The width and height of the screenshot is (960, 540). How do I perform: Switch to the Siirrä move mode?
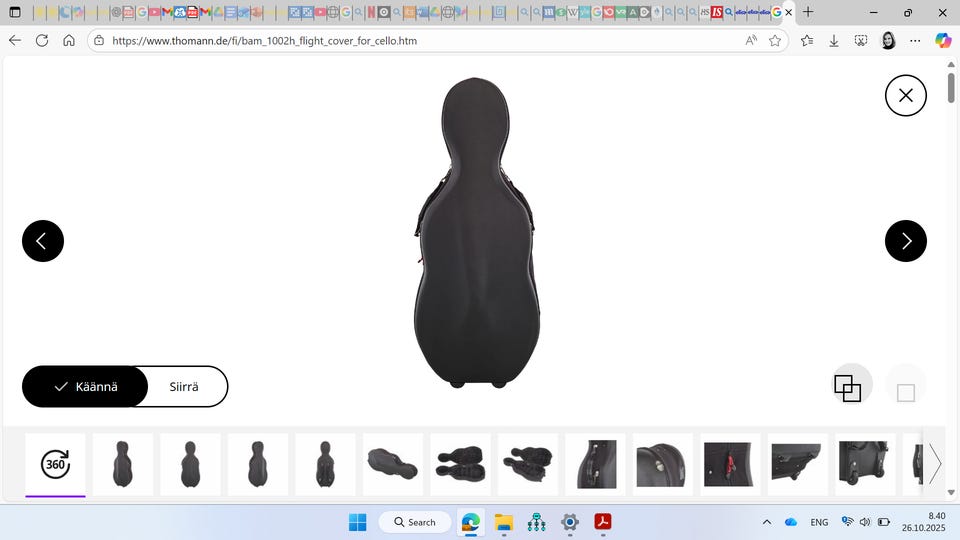coord(184,386)
